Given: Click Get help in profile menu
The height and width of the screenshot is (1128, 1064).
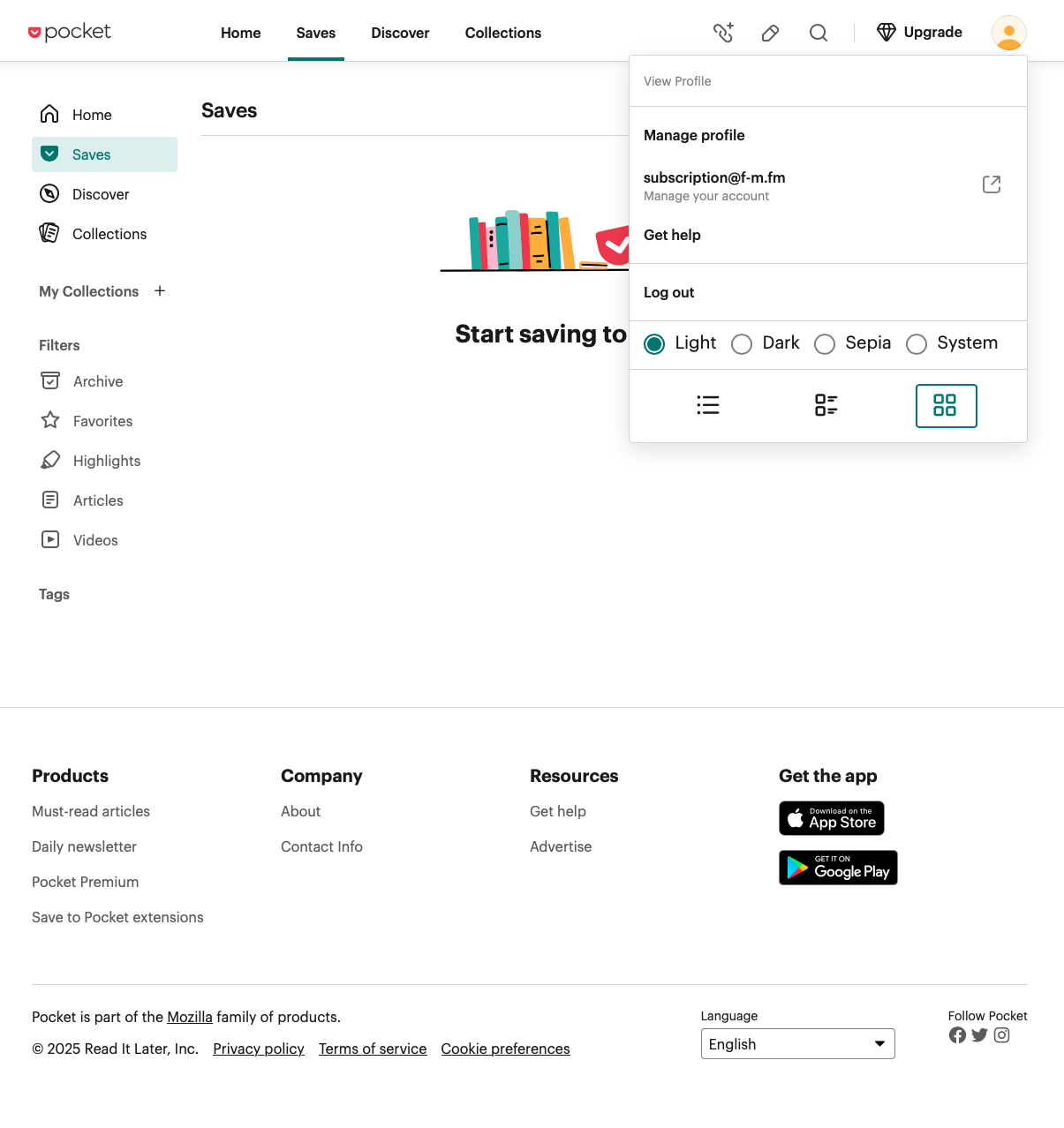Looking at the screenshot, I should (672, 235).
